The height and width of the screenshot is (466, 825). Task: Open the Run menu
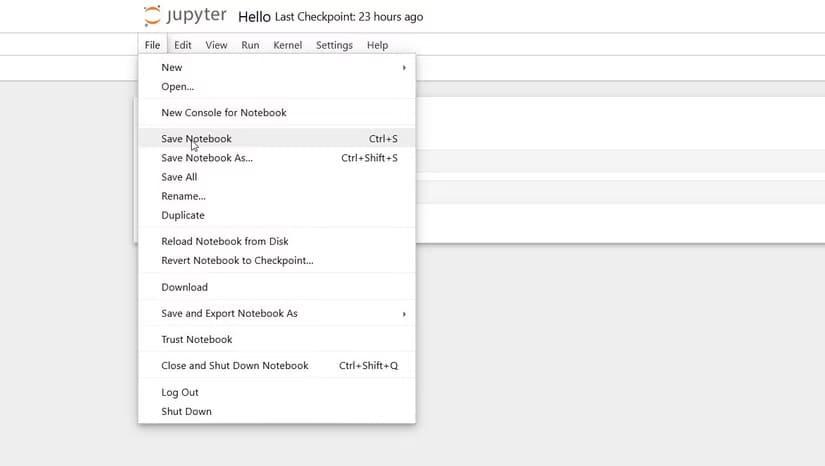(250, 45)
